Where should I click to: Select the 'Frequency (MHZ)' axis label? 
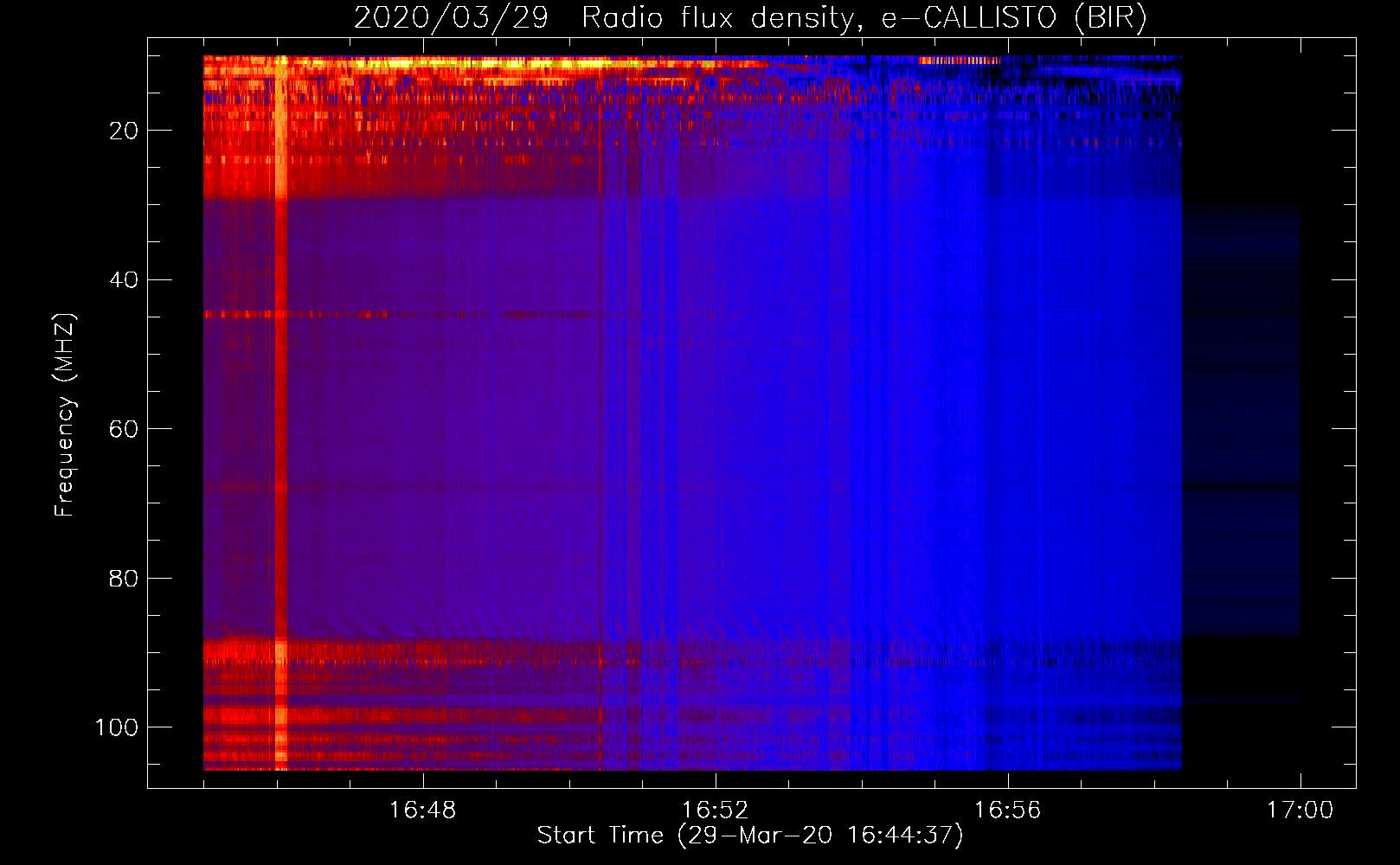(x=65, y=415)
